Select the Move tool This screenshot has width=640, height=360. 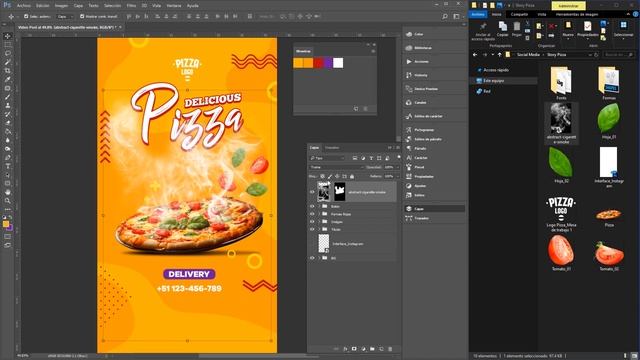pos(7,36)
